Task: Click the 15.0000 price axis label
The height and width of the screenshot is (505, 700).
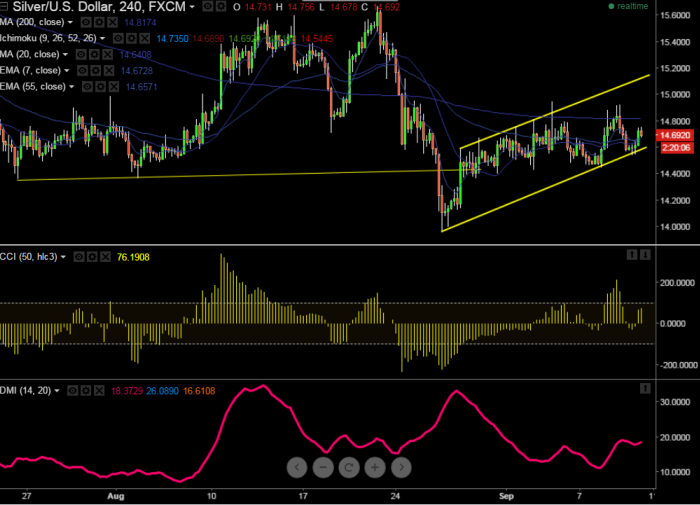Action: point(675,95)
